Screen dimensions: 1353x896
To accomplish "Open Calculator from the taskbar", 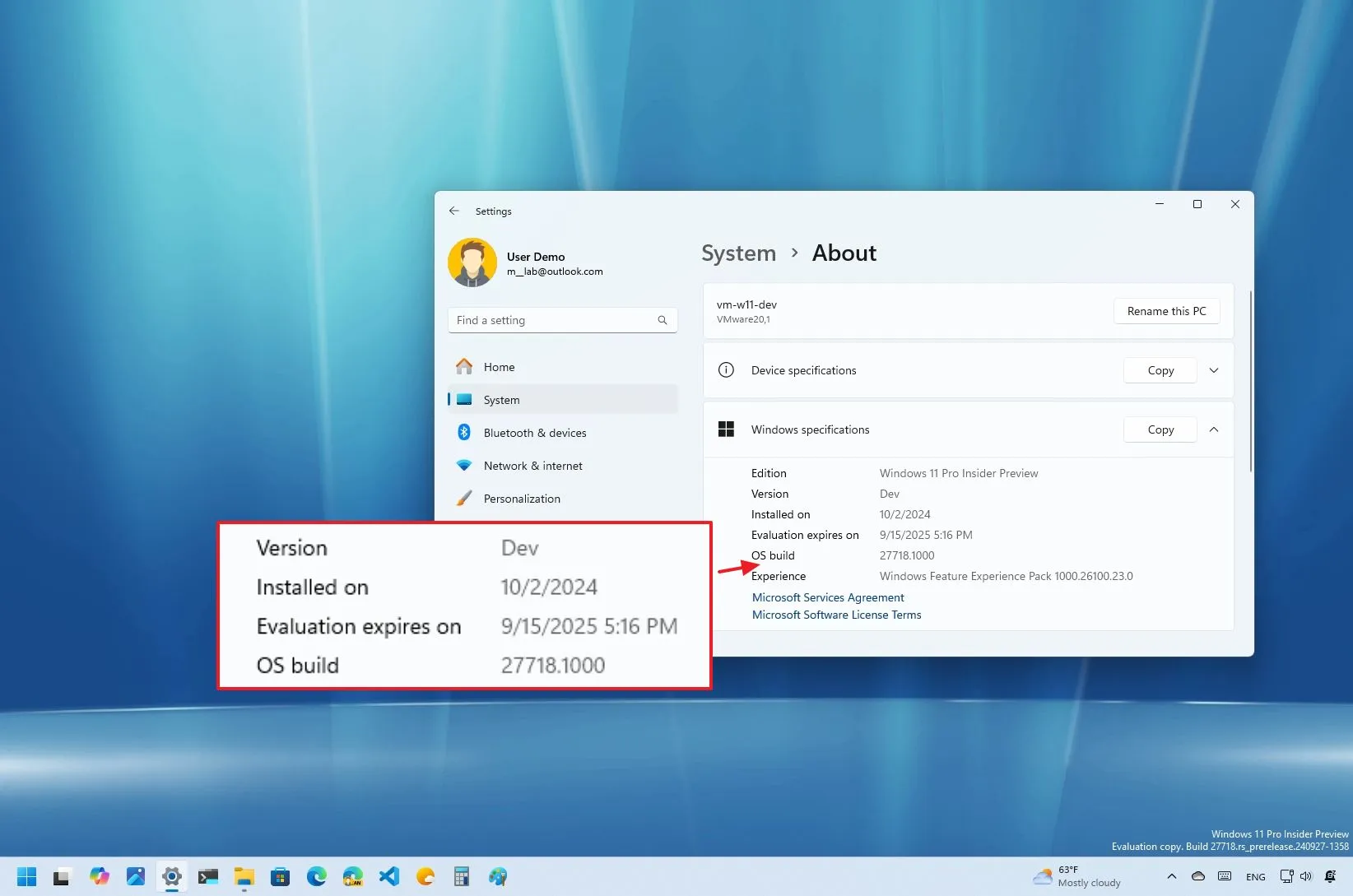I will [460, 876].
